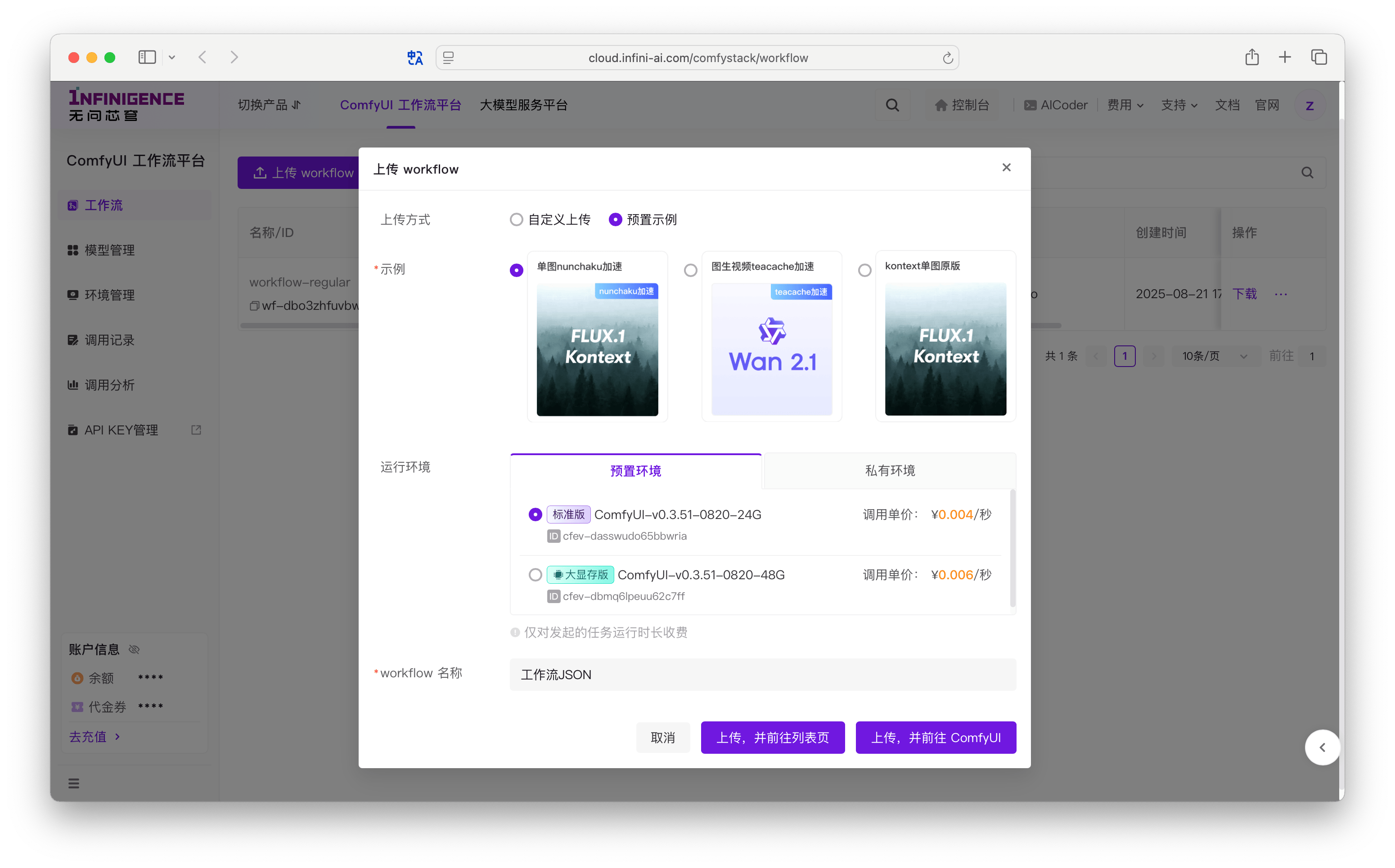This screenshot has height=868, width=1395.
Task: Click the reader view icon in address bar
Action: click(449, 58)
